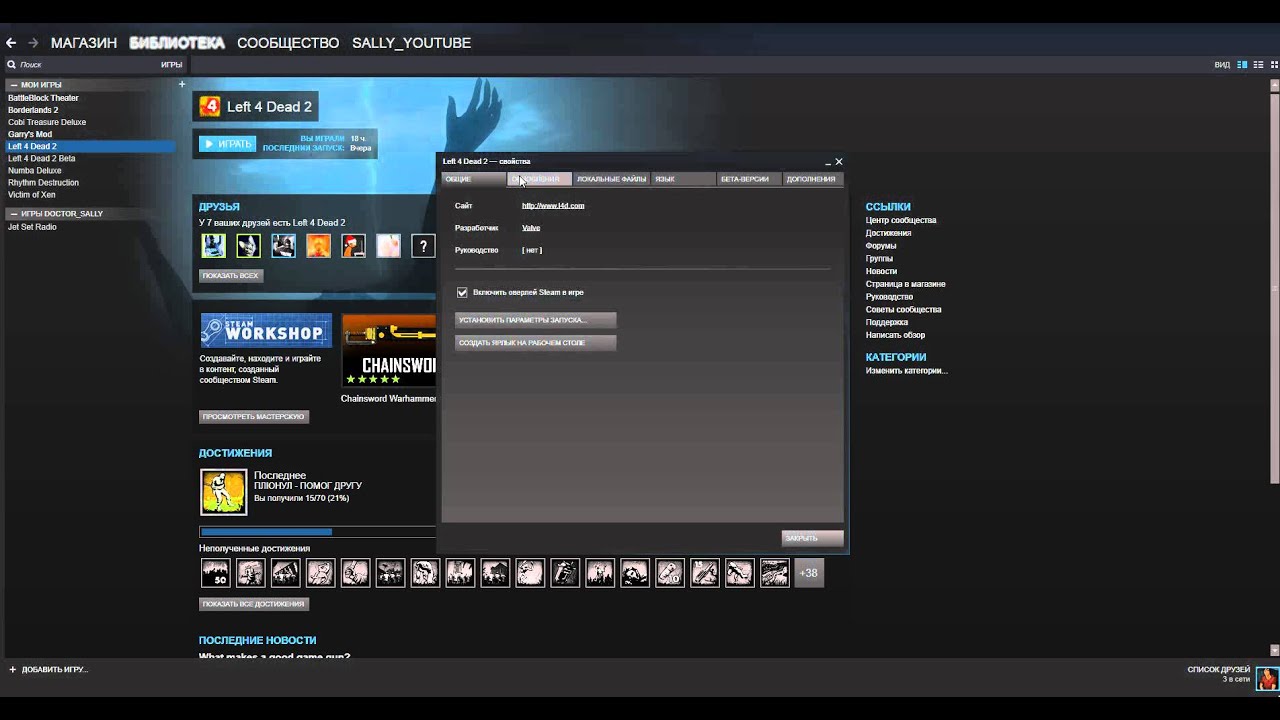Click the plus icon of ДОБАВИТЬ ИГРУ

click(13, 669)
